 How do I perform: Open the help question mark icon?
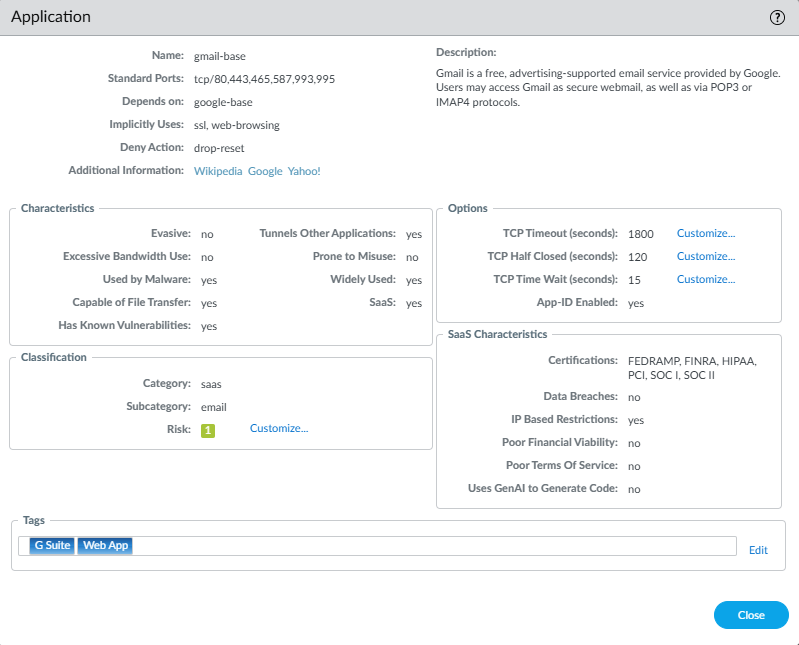[x=777, y=17]
